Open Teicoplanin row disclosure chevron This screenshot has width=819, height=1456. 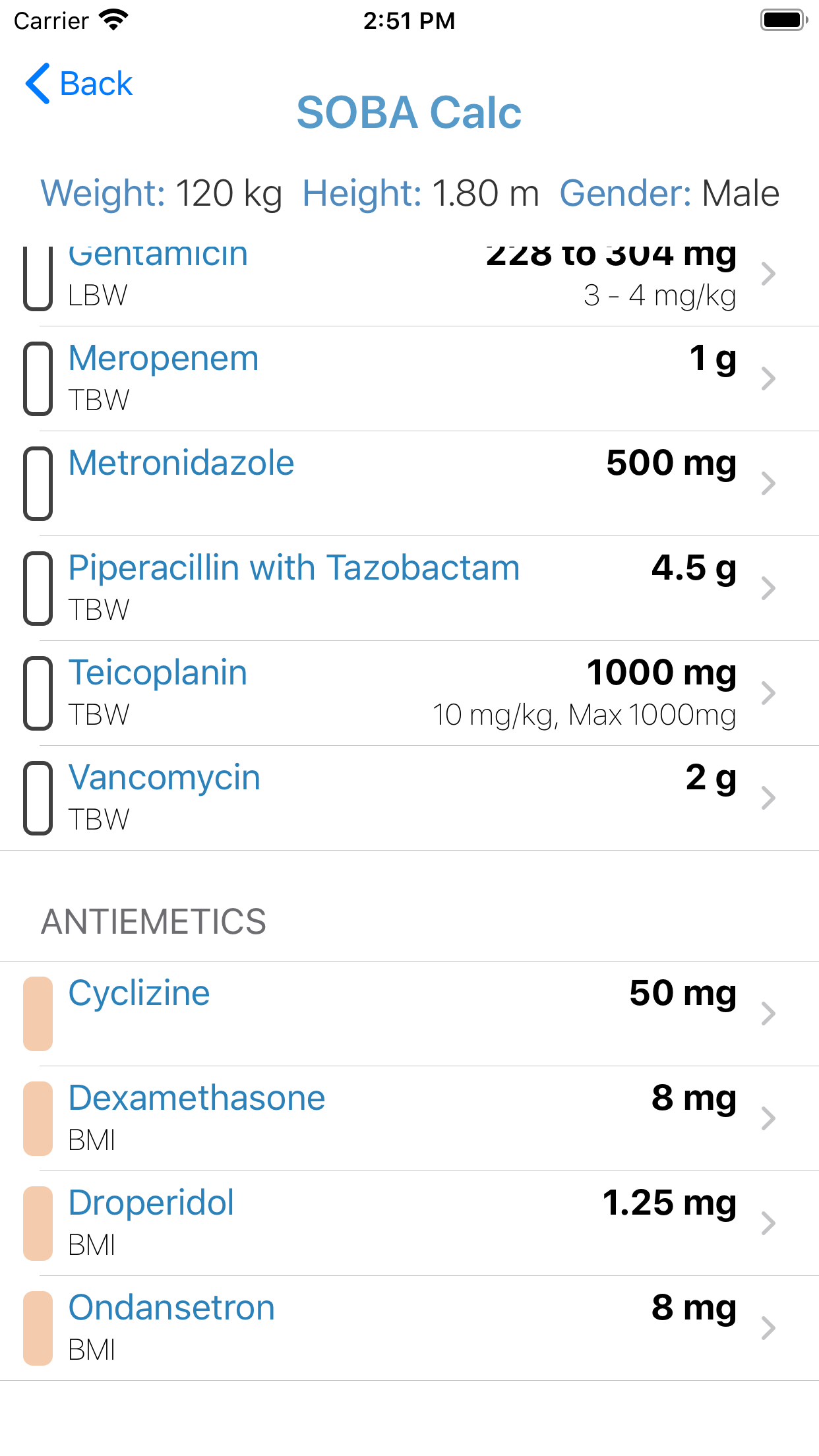[x=768, y=693]
